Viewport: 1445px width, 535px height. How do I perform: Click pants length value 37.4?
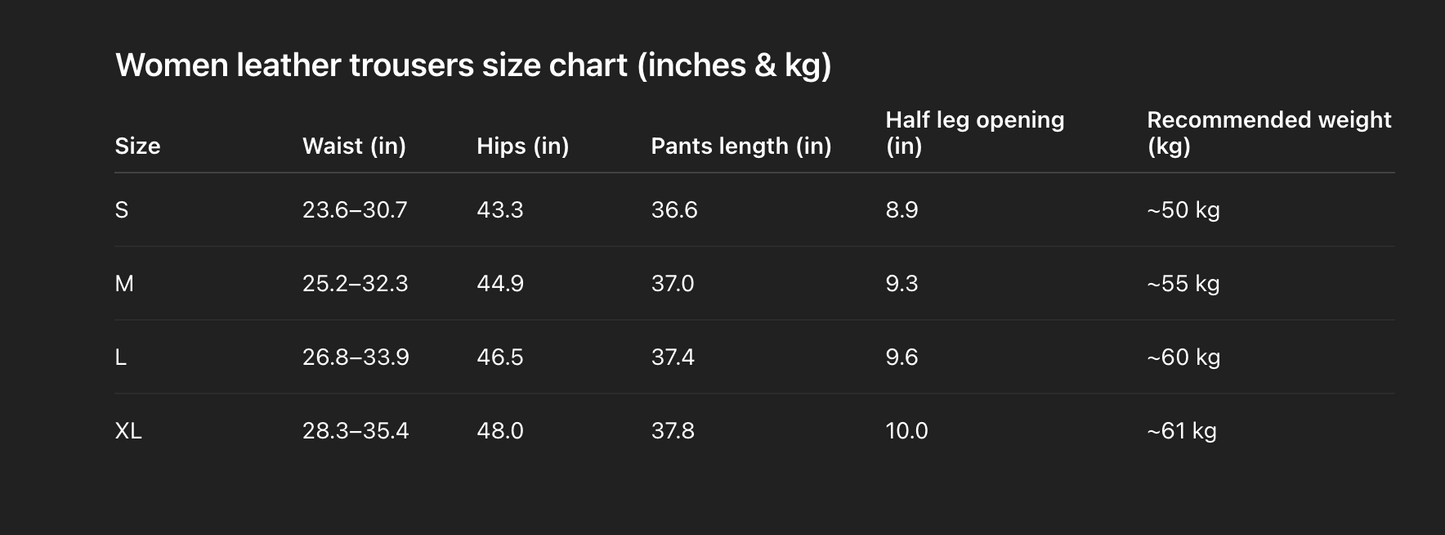[672, 357]
